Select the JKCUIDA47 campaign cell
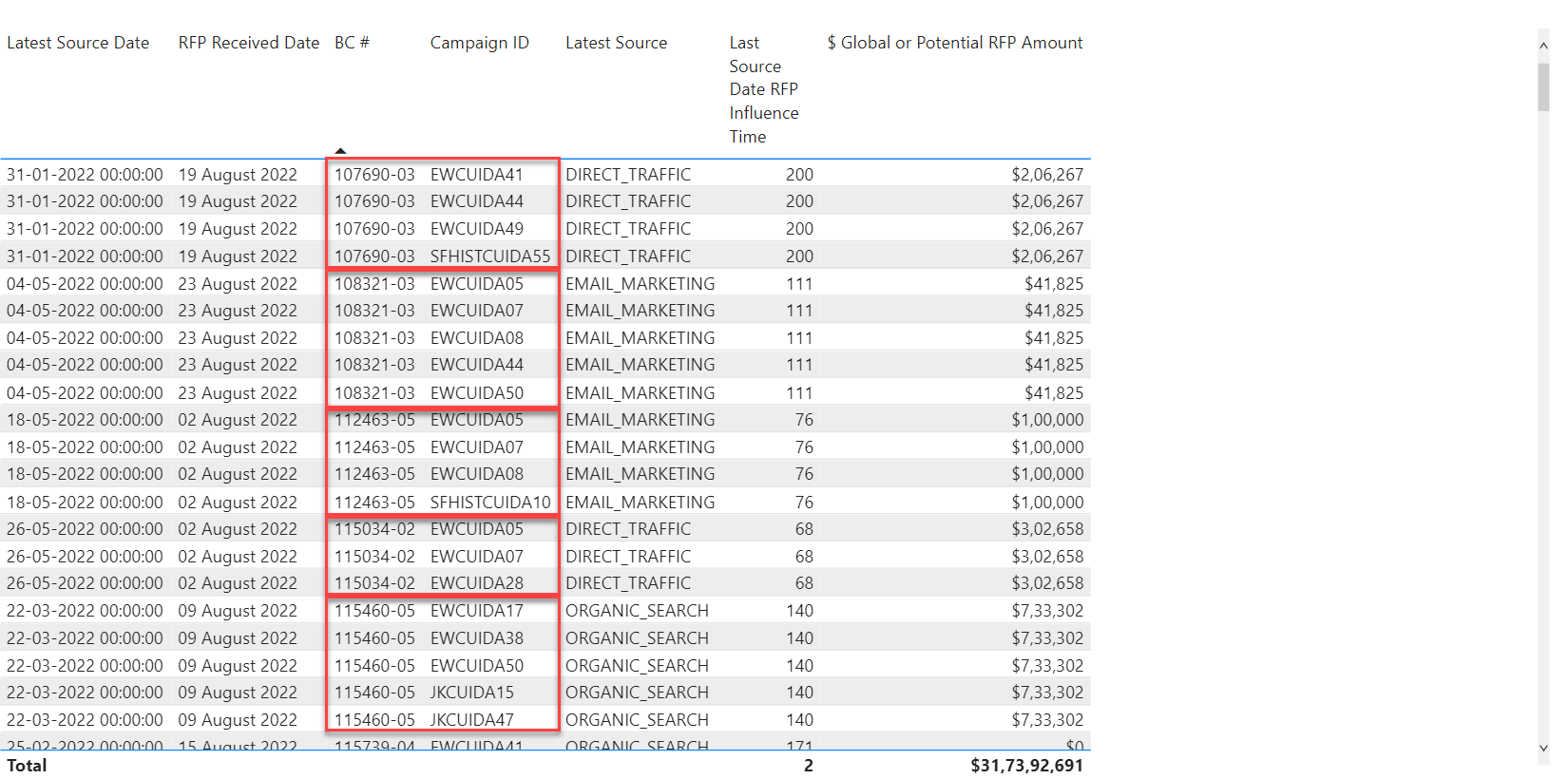The height and width of the screenshot is (779, 1568). [471, 720]
